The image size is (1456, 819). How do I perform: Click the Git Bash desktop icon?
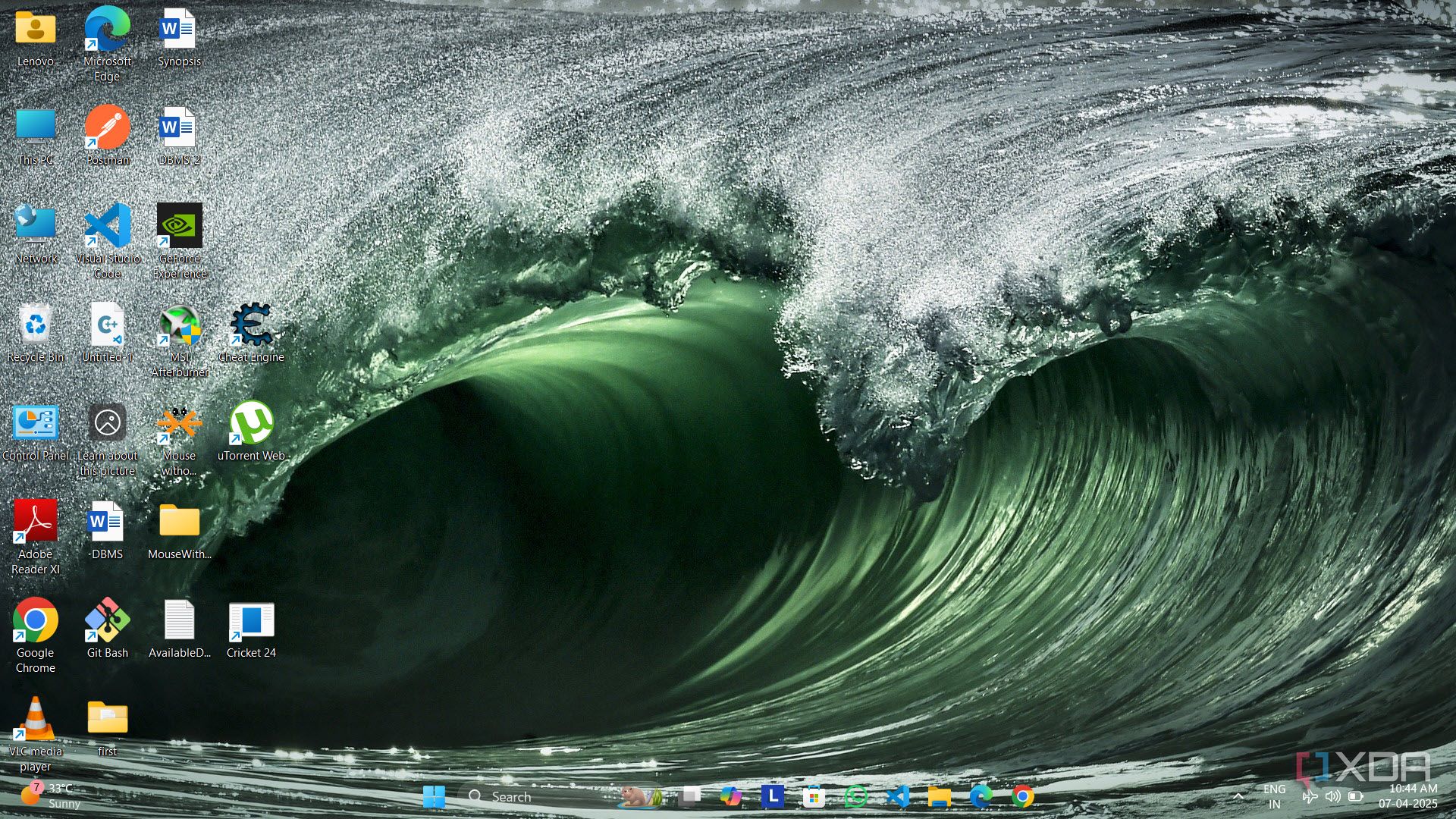click(108, 622)
